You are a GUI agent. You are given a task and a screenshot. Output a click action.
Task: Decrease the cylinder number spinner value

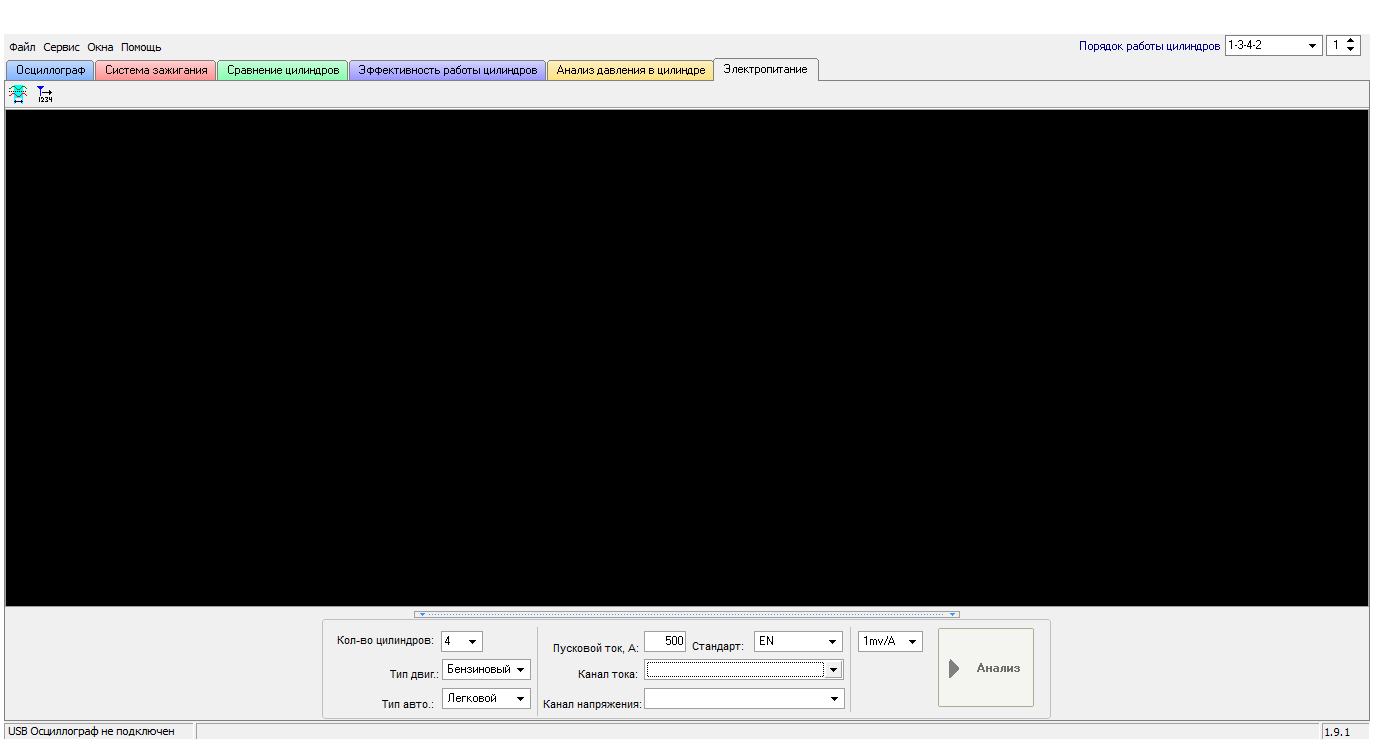pyautogui.click(x=1352, y=50)
